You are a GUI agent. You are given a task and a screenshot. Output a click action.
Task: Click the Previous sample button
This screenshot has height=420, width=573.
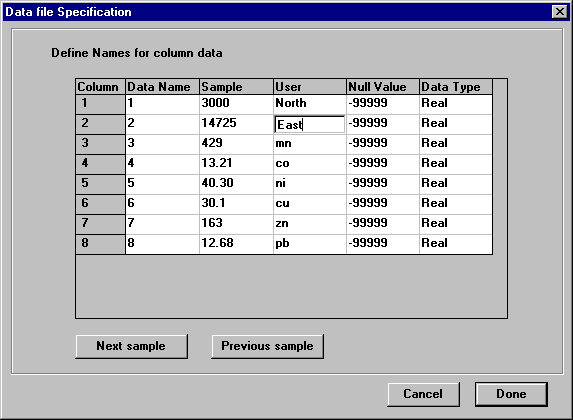[x=267, y=346]
